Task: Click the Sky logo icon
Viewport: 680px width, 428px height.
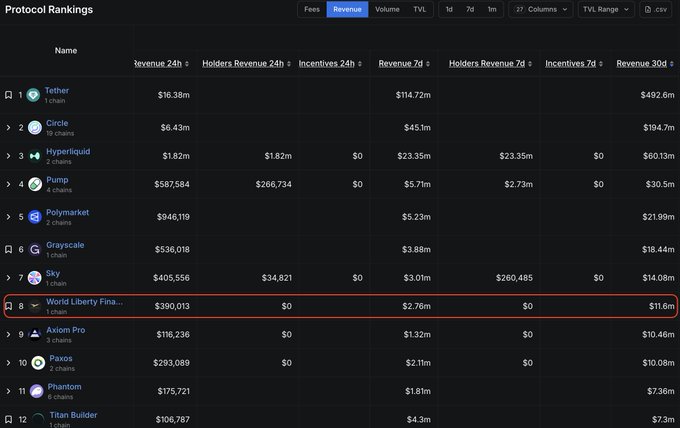Action: point(35,278)
